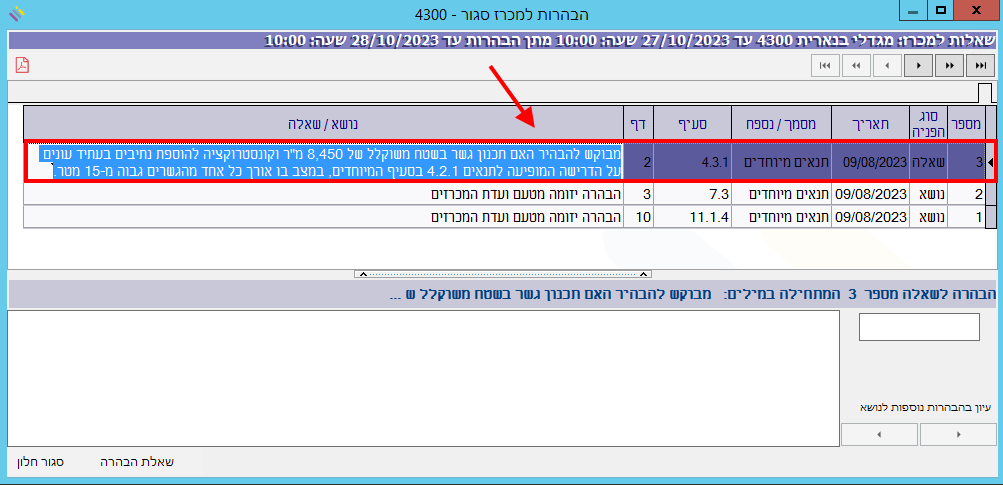1003x485 pixels.
Task: Click the left-arrow button under עיון בהבהרות נוספות
Action: 879,435
